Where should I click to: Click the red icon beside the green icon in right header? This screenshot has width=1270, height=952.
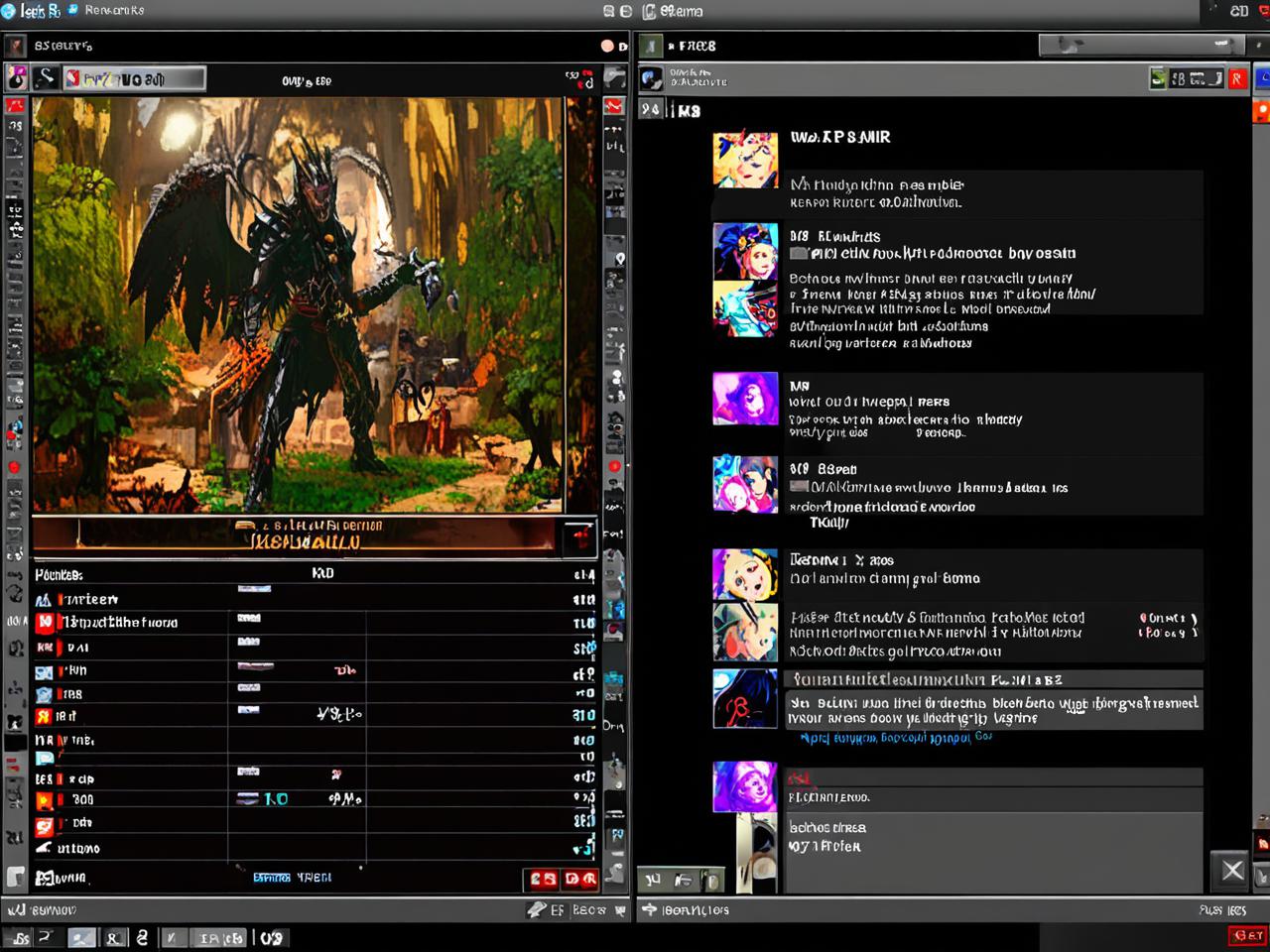coord(1238,78)
